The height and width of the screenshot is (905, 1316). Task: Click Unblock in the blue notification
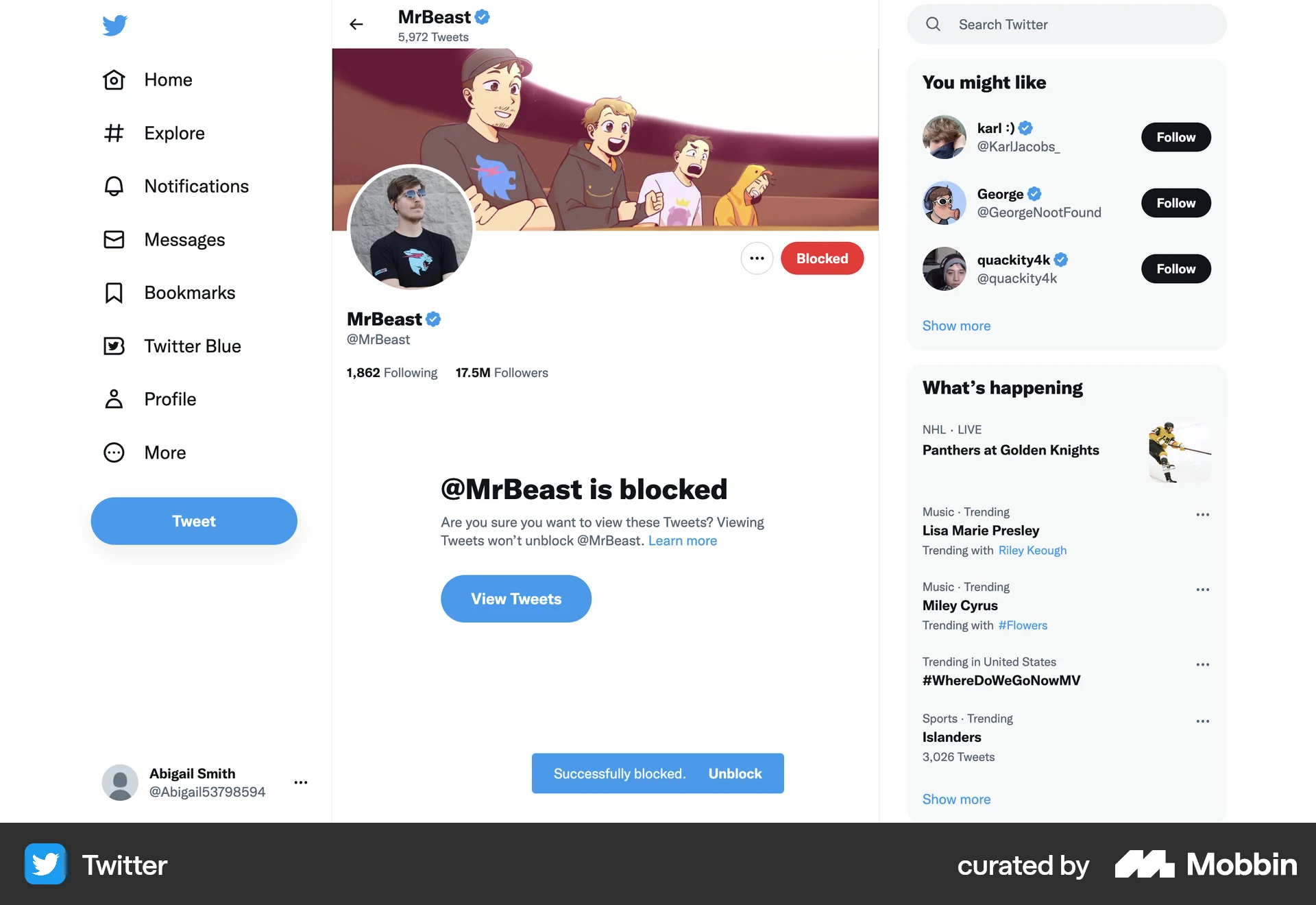(x=735, y=773)
